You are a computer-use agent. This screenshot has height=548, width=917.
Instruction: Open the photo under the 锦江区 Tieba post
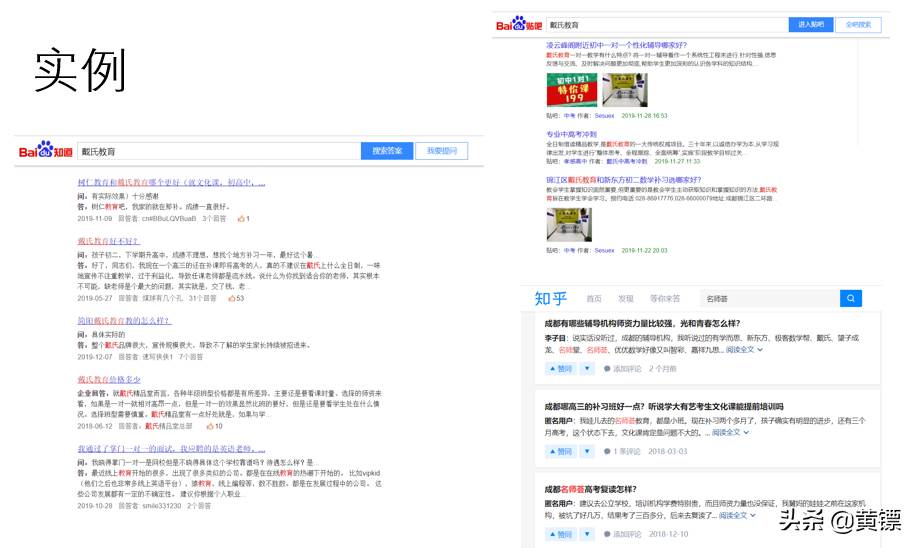pos(569,225)
